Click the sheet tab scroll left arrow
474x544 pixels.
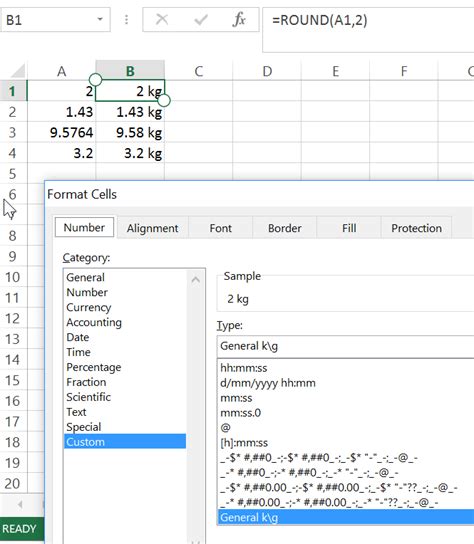(20, 504)
